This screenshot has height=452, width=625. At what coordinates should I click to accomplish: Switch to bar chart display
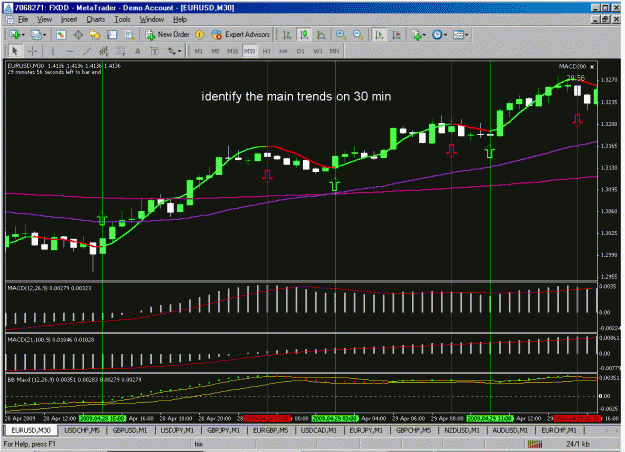[287, 35]
